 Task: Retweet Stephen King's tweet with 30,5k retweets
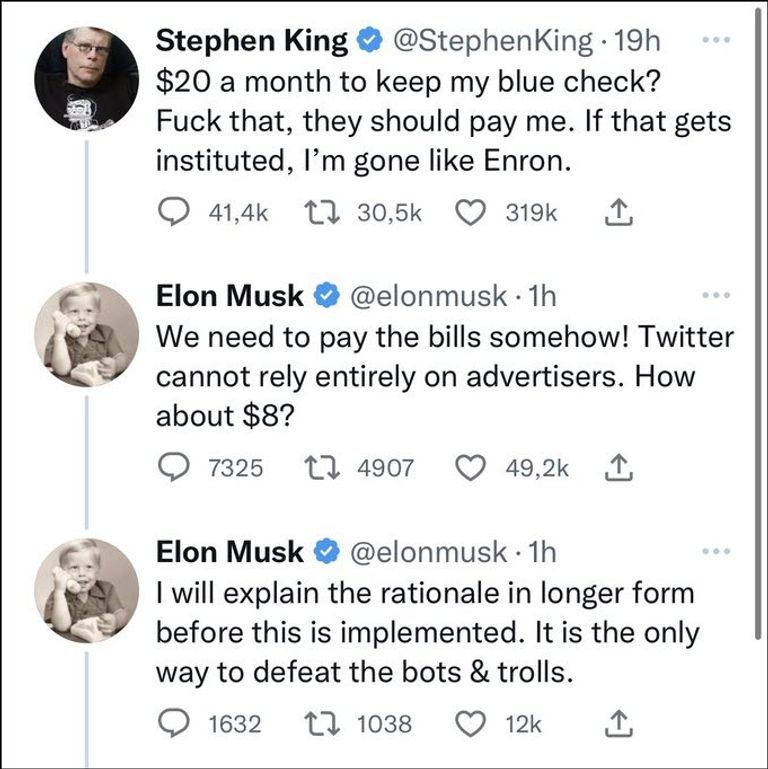tap(320, 213)
